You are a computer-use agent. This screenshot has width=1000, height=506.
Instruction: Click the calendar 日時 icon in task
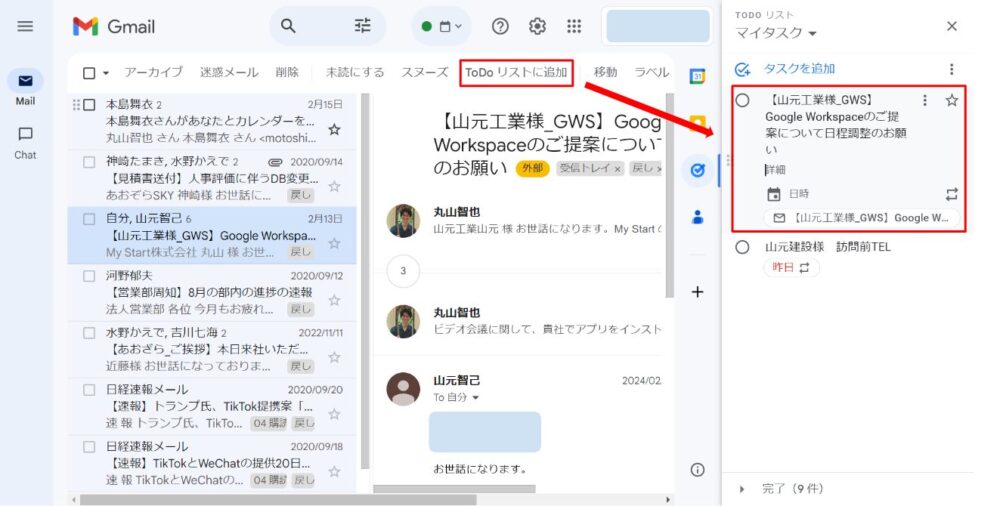774,194
